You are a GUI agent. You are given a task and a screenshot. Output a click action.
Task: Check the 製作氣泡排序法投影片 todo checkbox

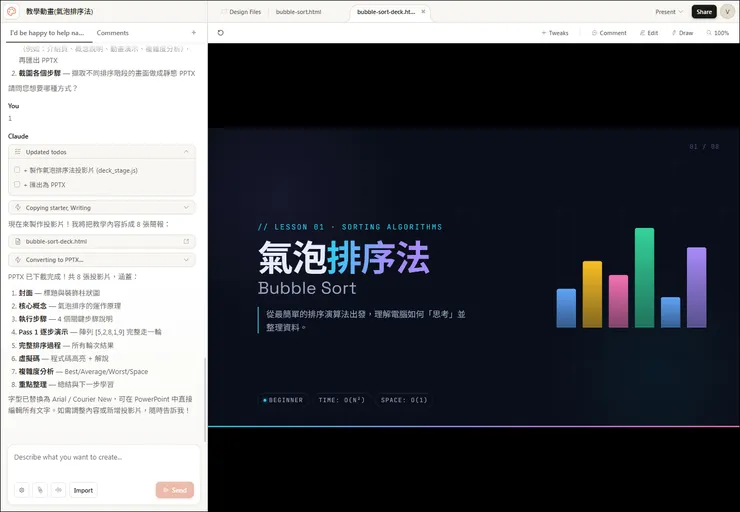(x=17, y=170)
